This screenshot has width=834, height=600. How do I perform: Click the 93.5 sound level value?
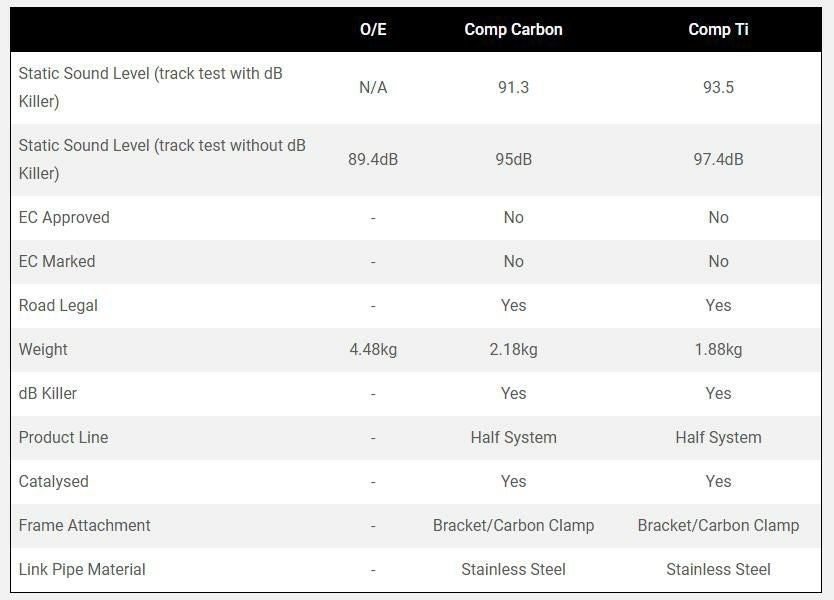click(718, 88)
